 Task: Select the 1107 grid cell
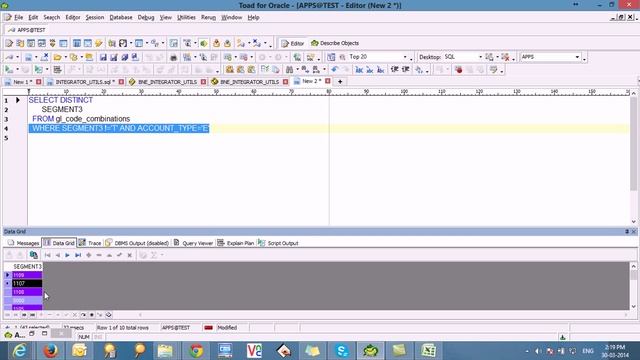27,283
